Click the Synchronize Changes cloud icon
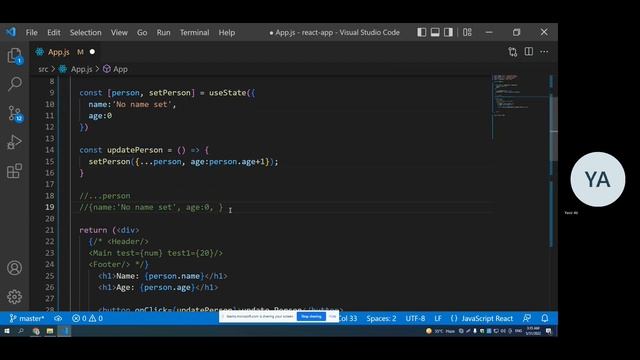Screen dimensions: 640x360 58,318
